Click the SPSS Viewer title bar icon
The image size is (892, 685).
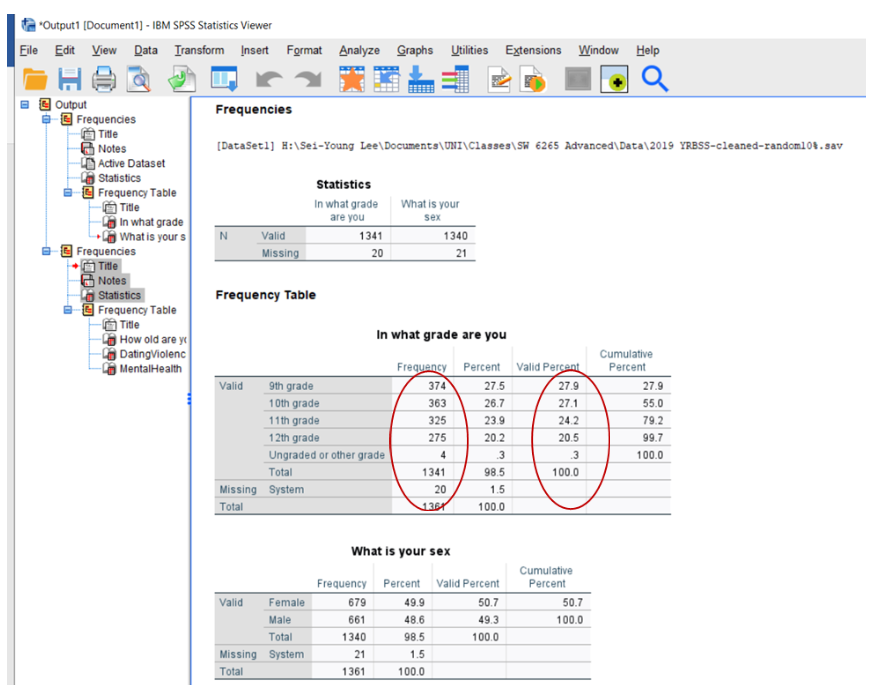[28, 24]
